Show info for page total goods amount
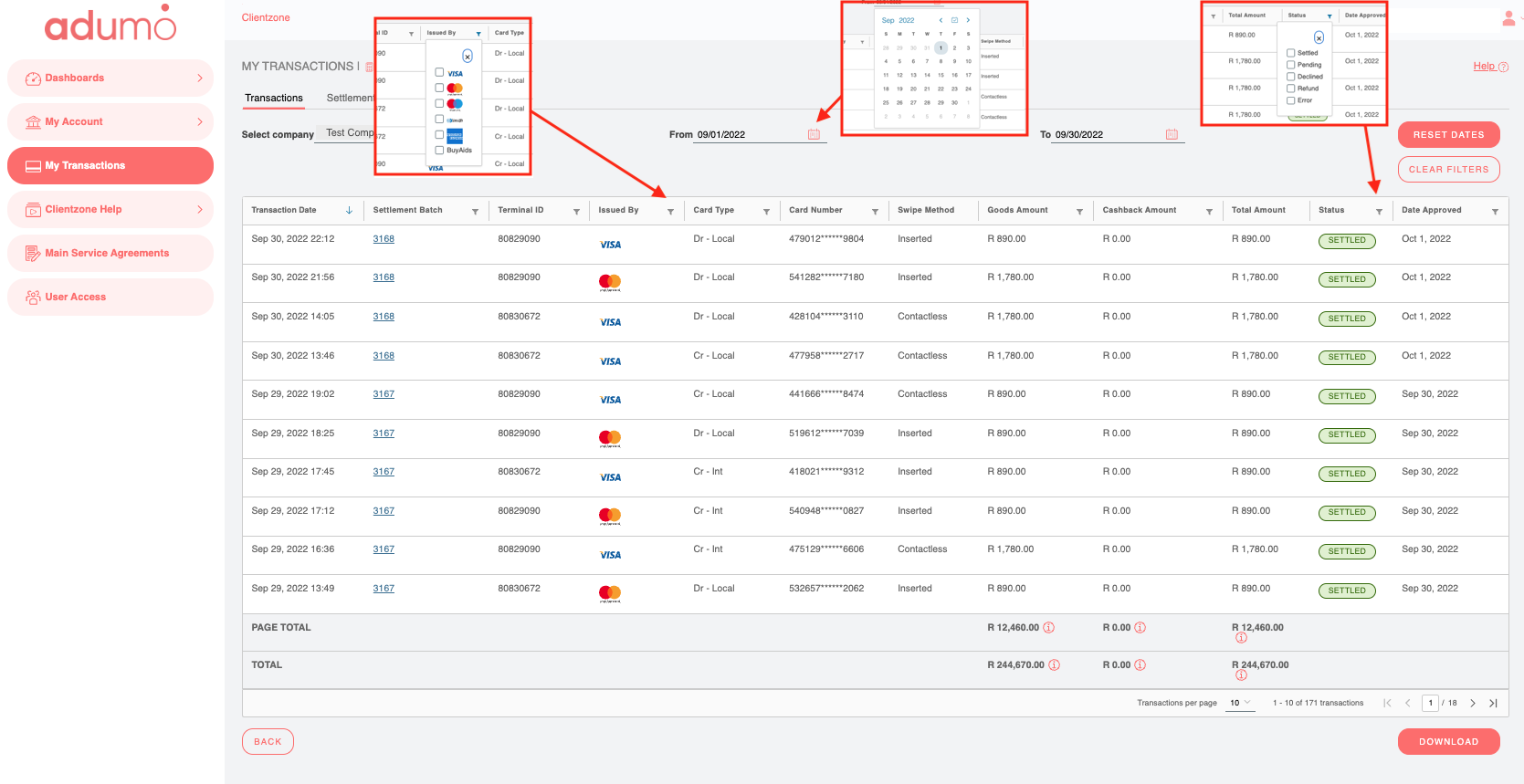Screen dimensions: 1524x784 (x=1048, y=627)
